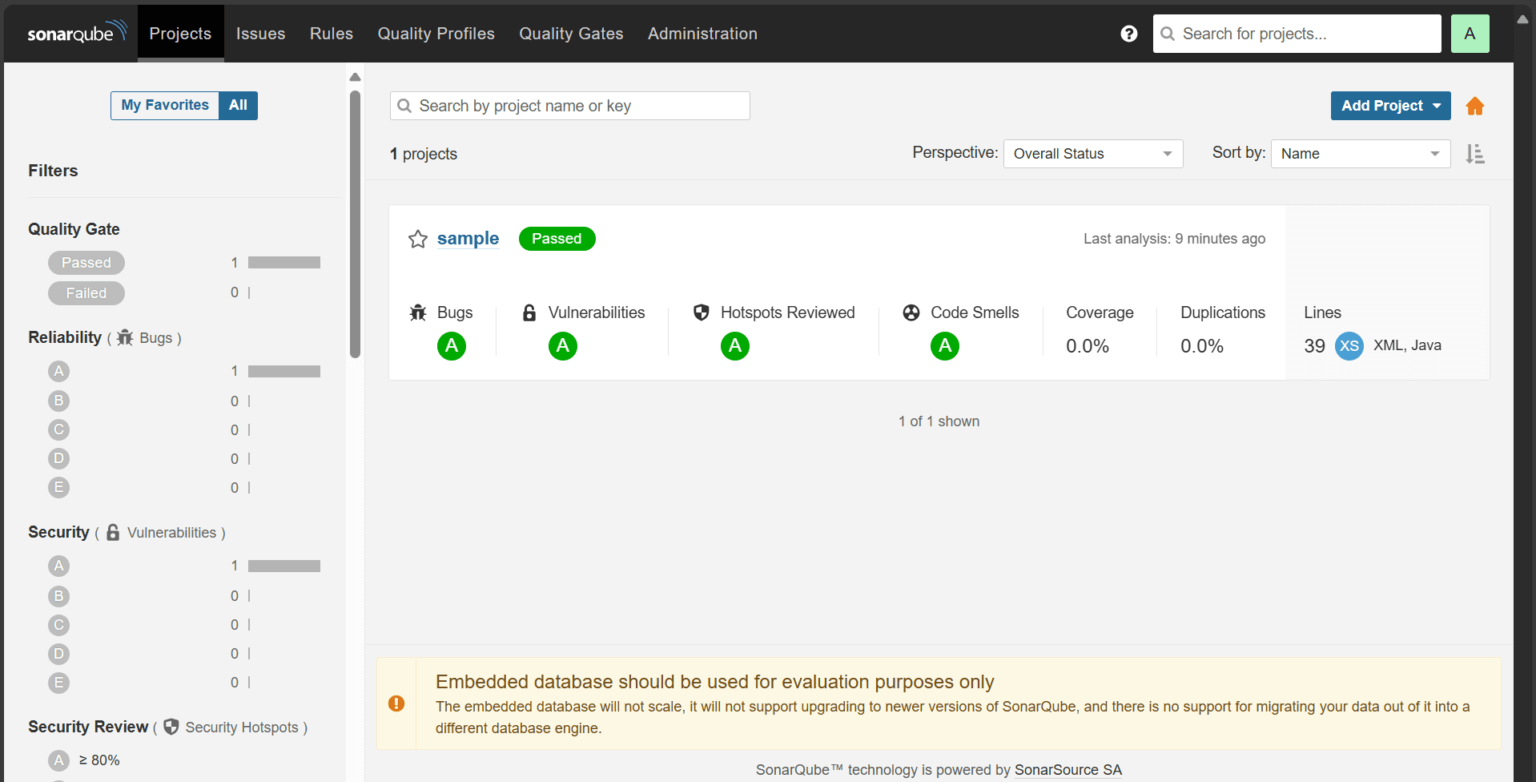The width and height of the screenshot is (1536, 782).
Task: Star the sample project as favorite
Action: point(417,238)
